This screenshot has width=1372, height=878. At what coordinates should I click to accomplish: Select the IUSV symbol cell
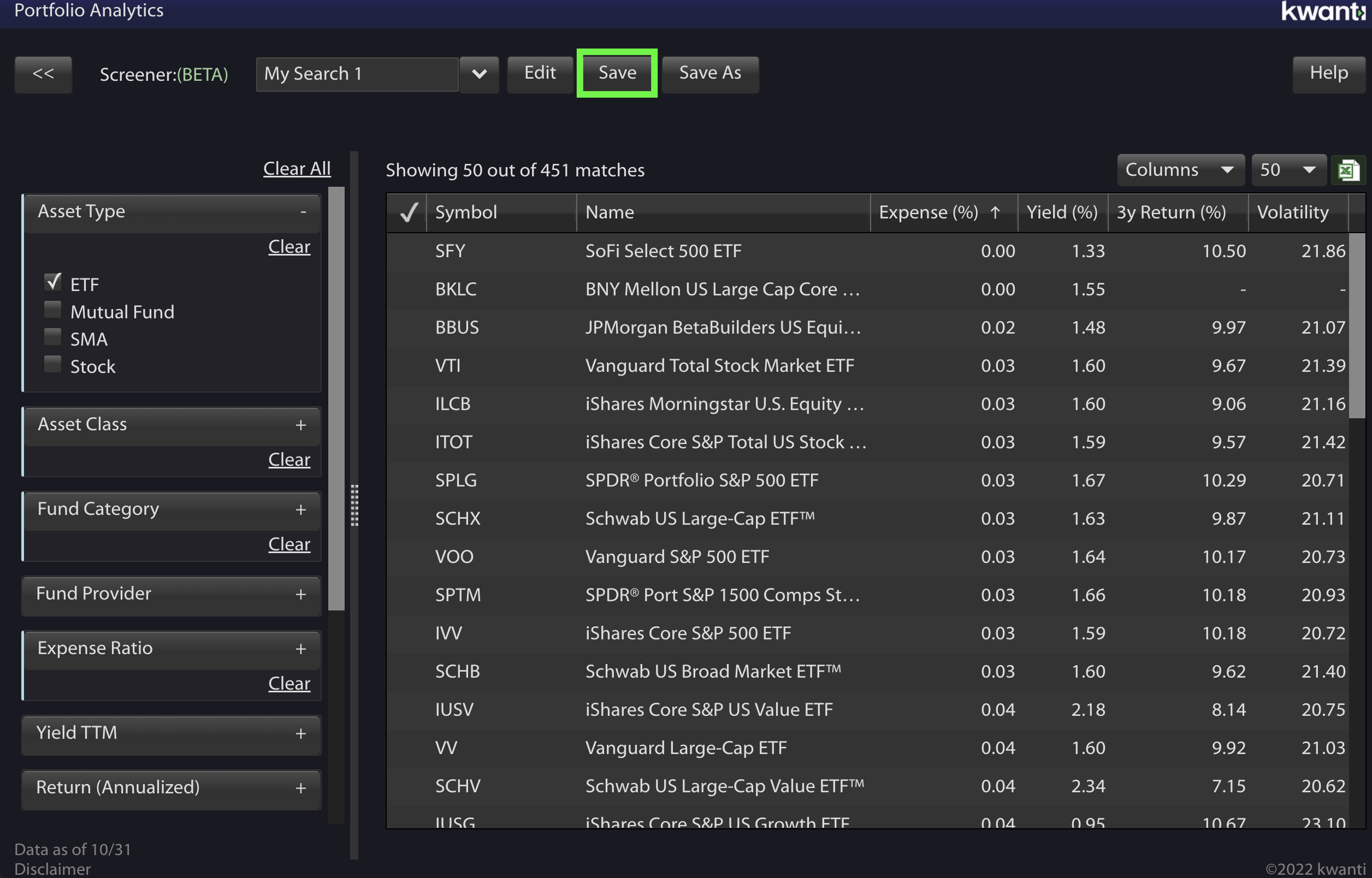454,709
